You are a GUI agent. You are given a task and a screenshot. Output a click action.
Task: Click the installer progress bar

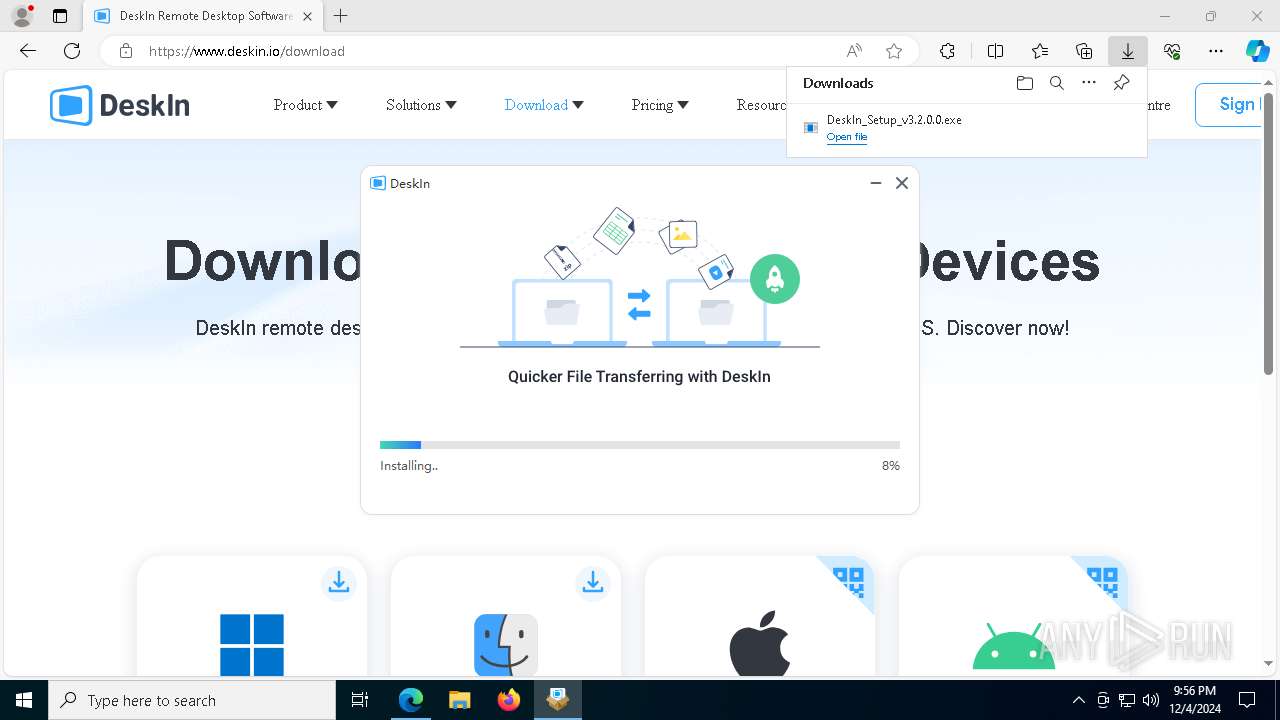640,445
